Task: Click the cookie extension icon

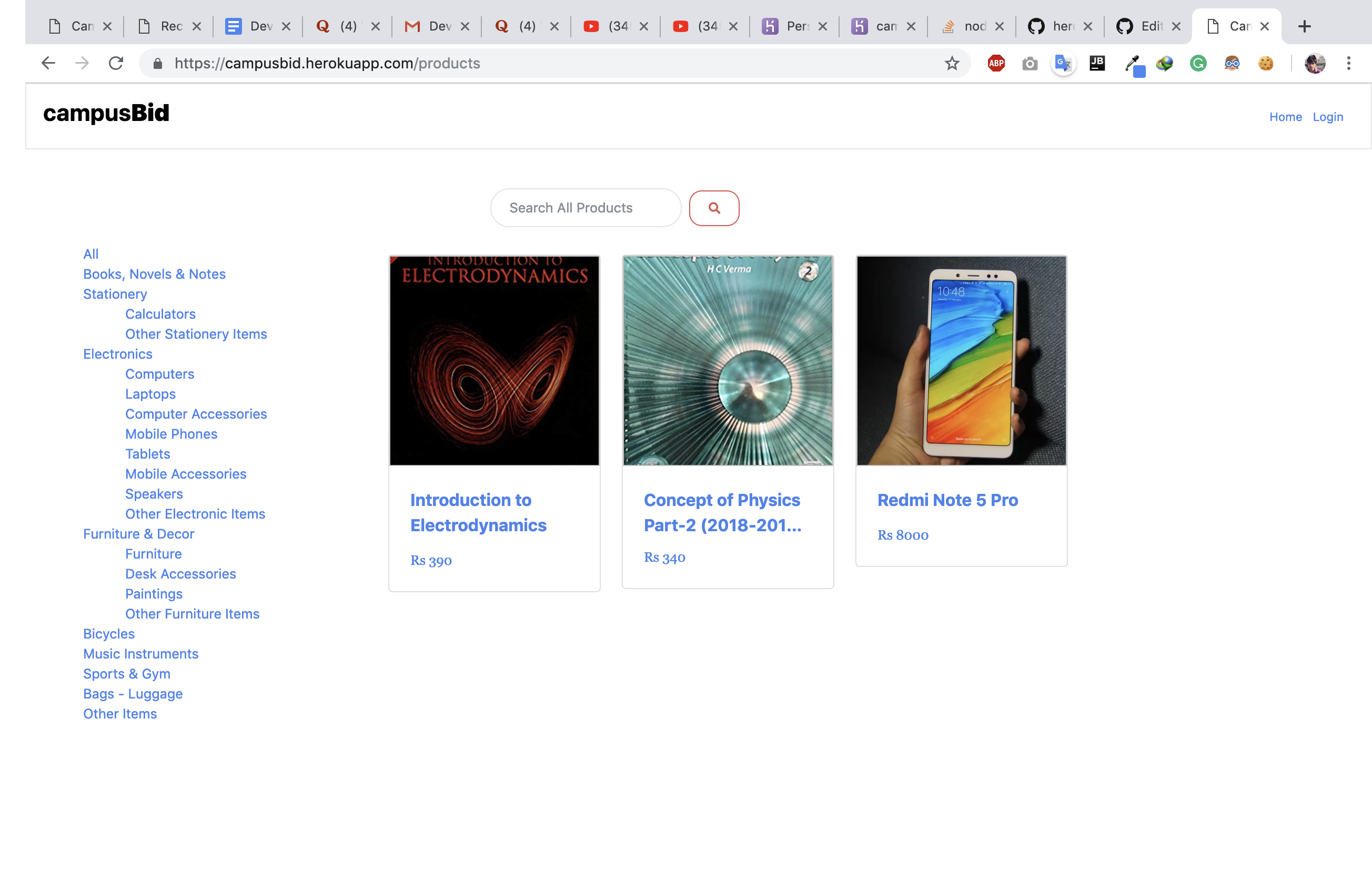Action: (1265, 63)
